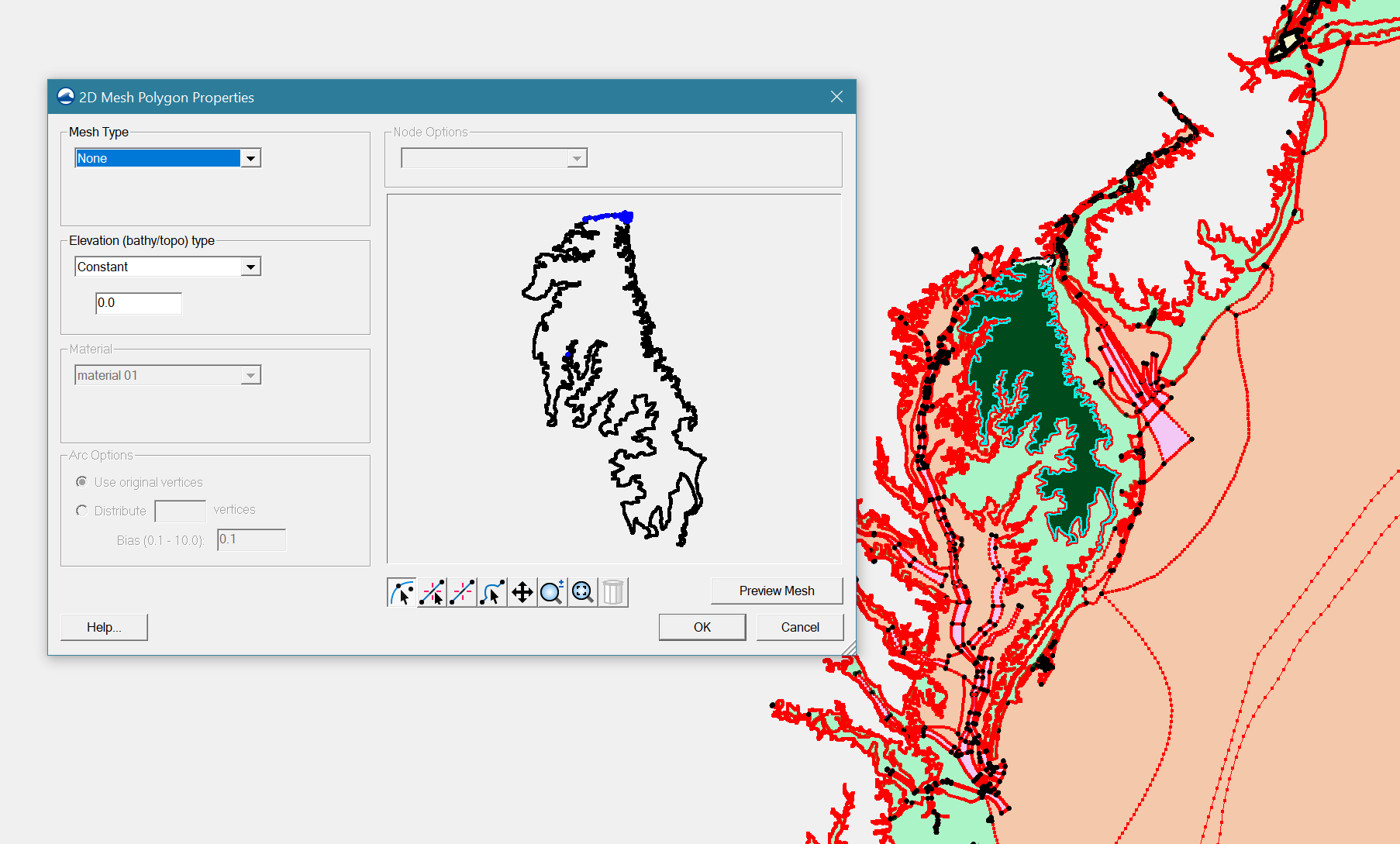This screenshot has height=844, width=1400.
Task: Cancel the polygon properties dialog
Action: coord(800,627)
